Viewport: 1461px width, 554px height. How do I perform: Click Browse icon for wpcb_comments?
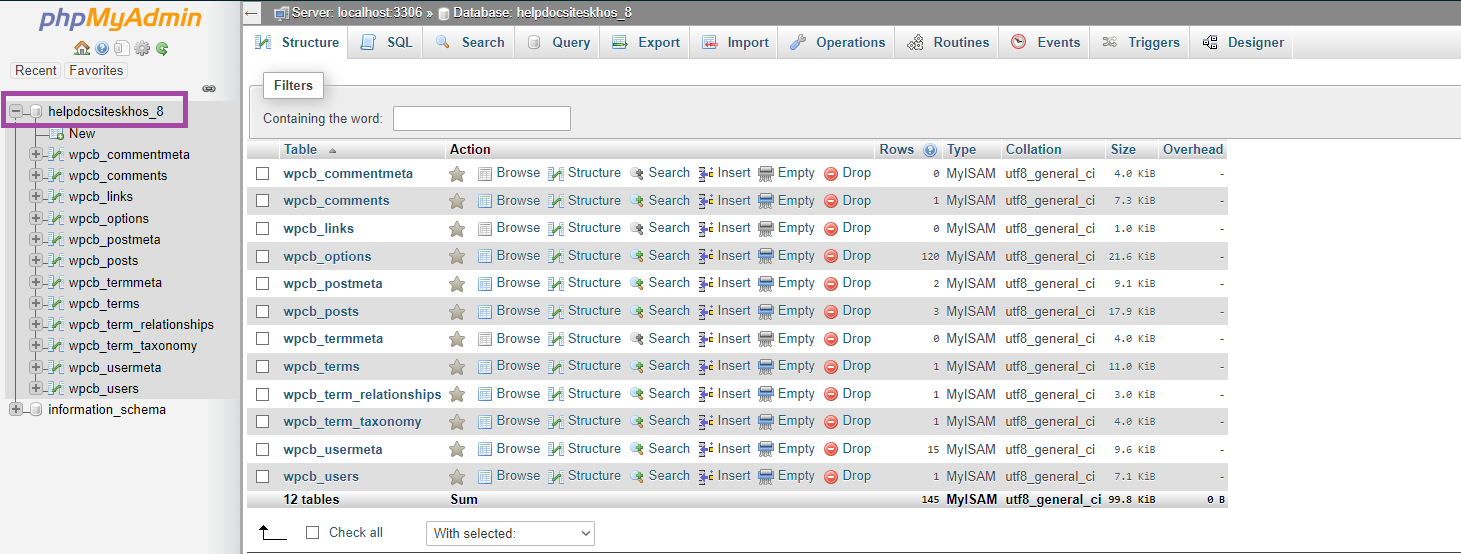[x=485, y=201]
